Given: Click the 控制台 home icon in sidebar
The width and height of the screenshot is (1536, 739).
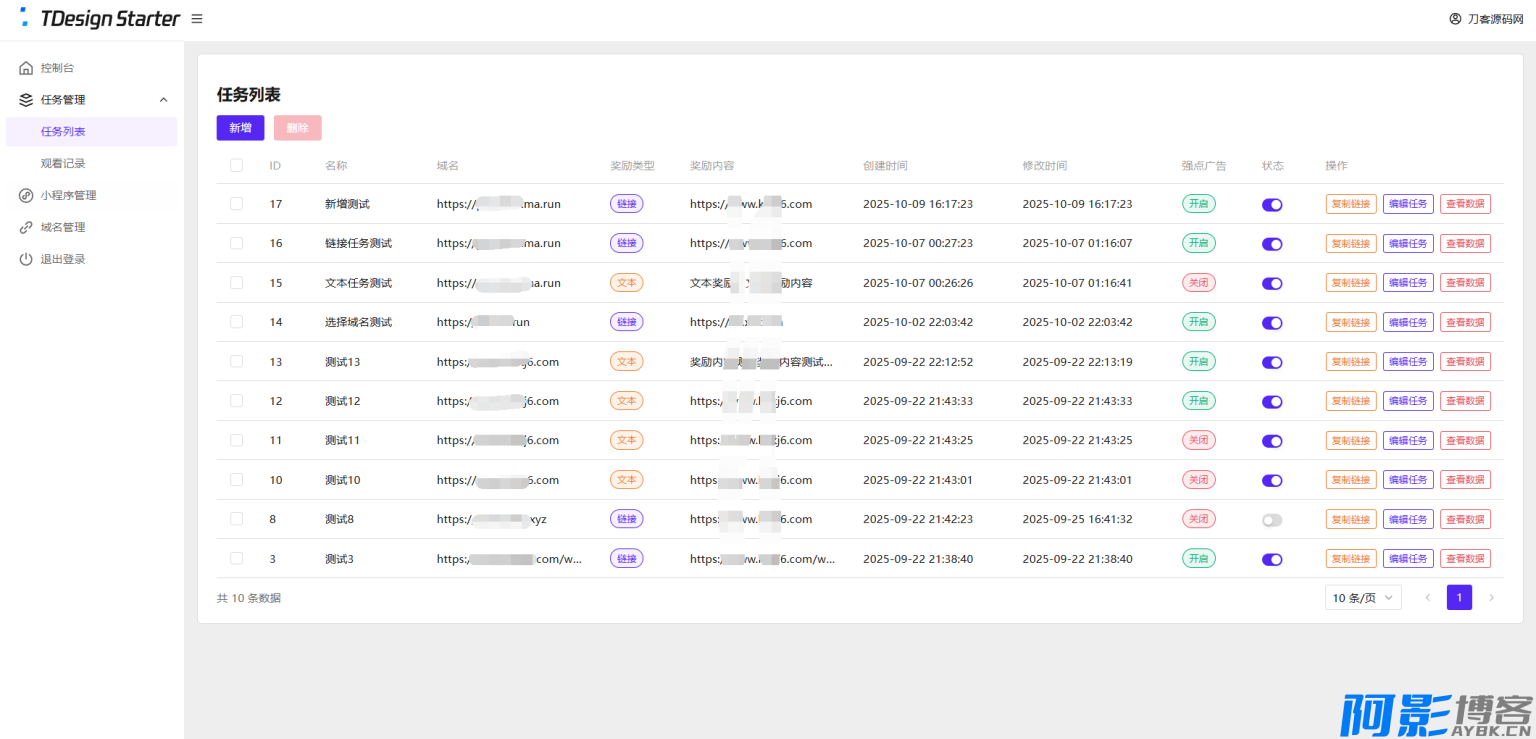Looking at the screenshot, I should pos(26,68).
